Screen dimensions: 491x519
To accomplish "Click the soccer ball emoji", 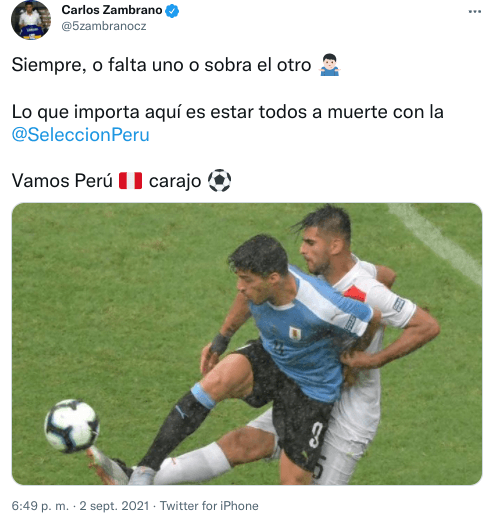I will pyautogui.click(x=219, y=181).
